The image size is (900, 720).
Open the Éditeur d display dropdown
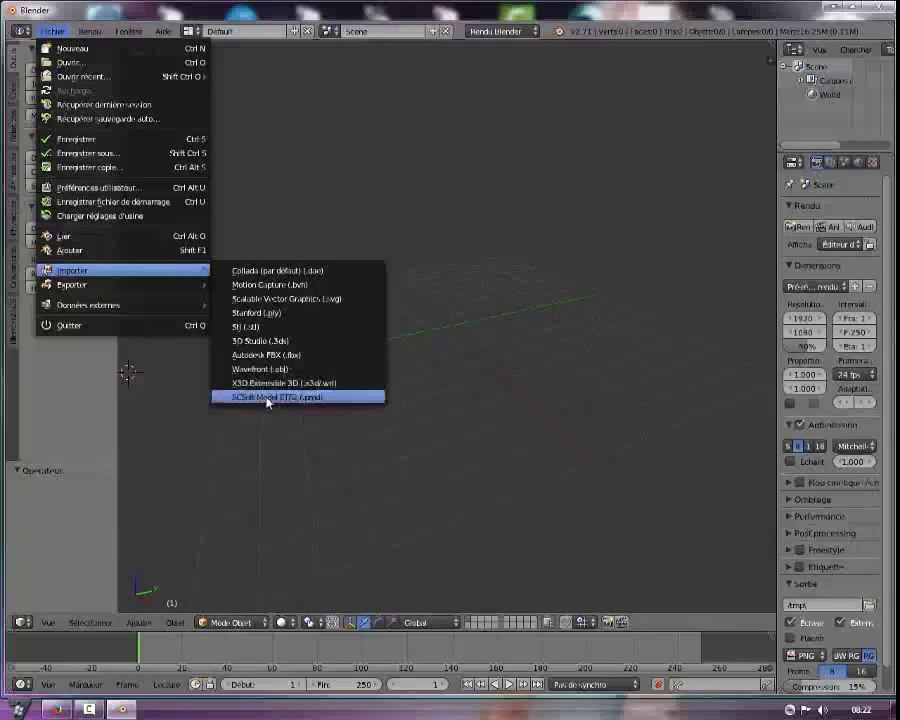[841, 245]
